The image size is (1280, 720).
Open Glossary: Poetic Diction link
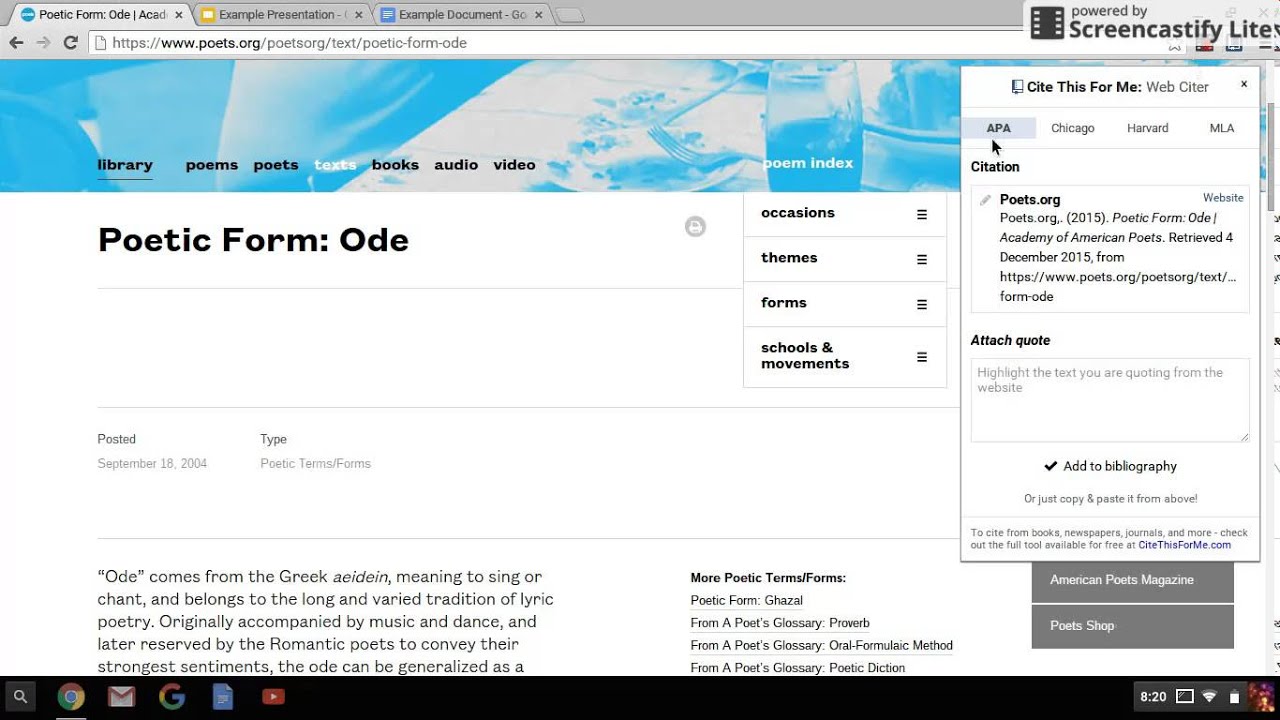(x=797, y=668)
